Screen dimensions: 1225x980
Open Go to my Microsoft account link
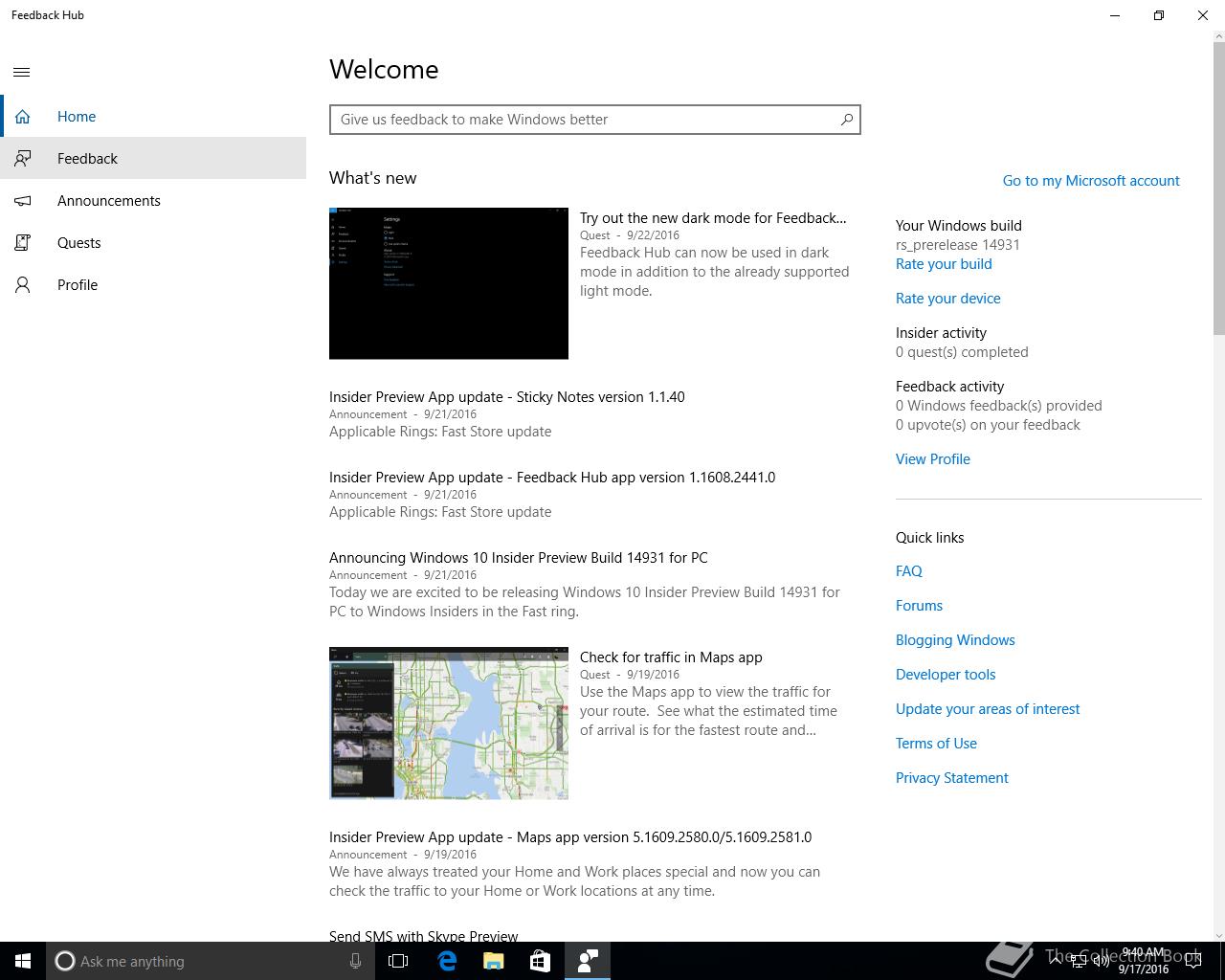1091,180
